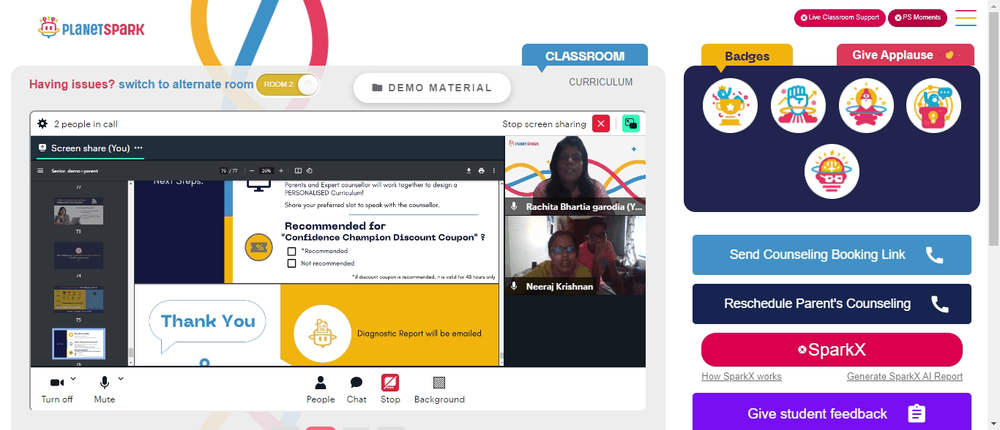Open the People panel
The height and width of the screenshot is (430, 1000).
tap(320, 390)
